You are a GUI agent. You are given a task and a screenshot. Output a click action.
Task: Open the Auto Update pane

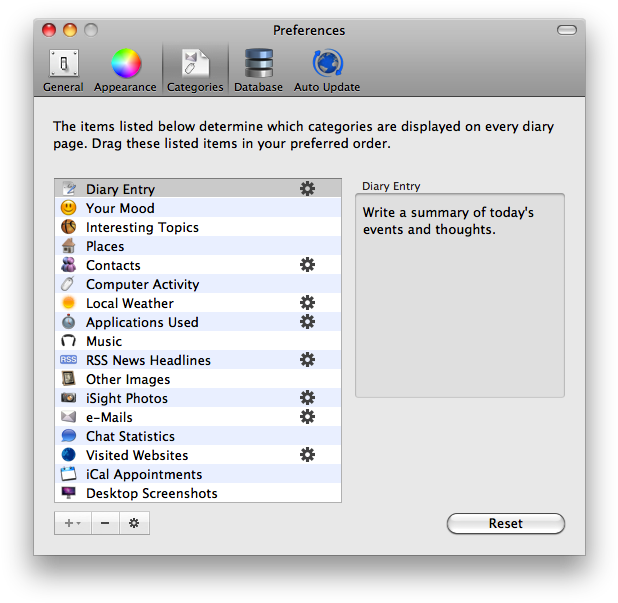327,70
